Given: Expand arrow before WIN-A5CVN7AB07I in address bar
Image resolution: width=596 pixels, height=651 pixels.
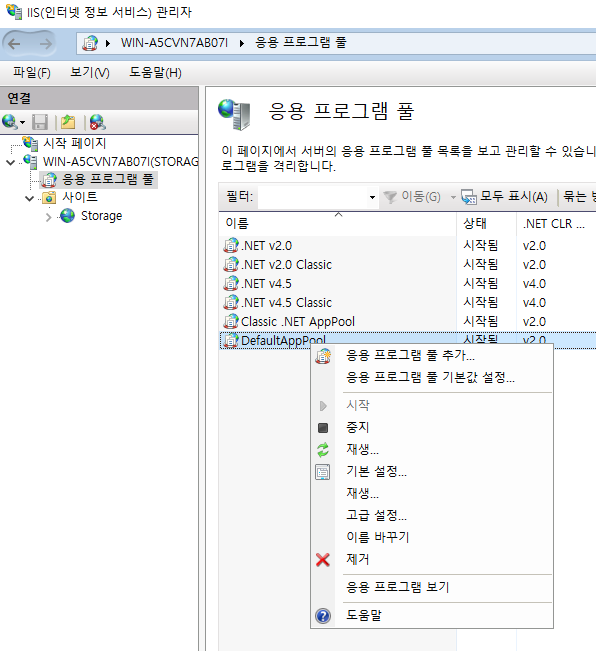Looking at the screenshot, I should coord(107,43).
